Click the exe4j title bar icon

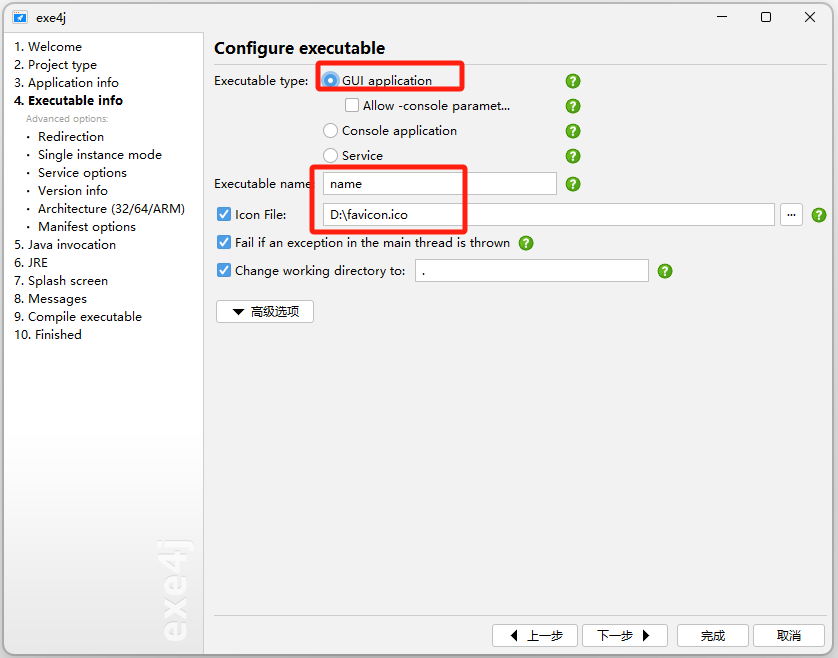pos(20,18)
